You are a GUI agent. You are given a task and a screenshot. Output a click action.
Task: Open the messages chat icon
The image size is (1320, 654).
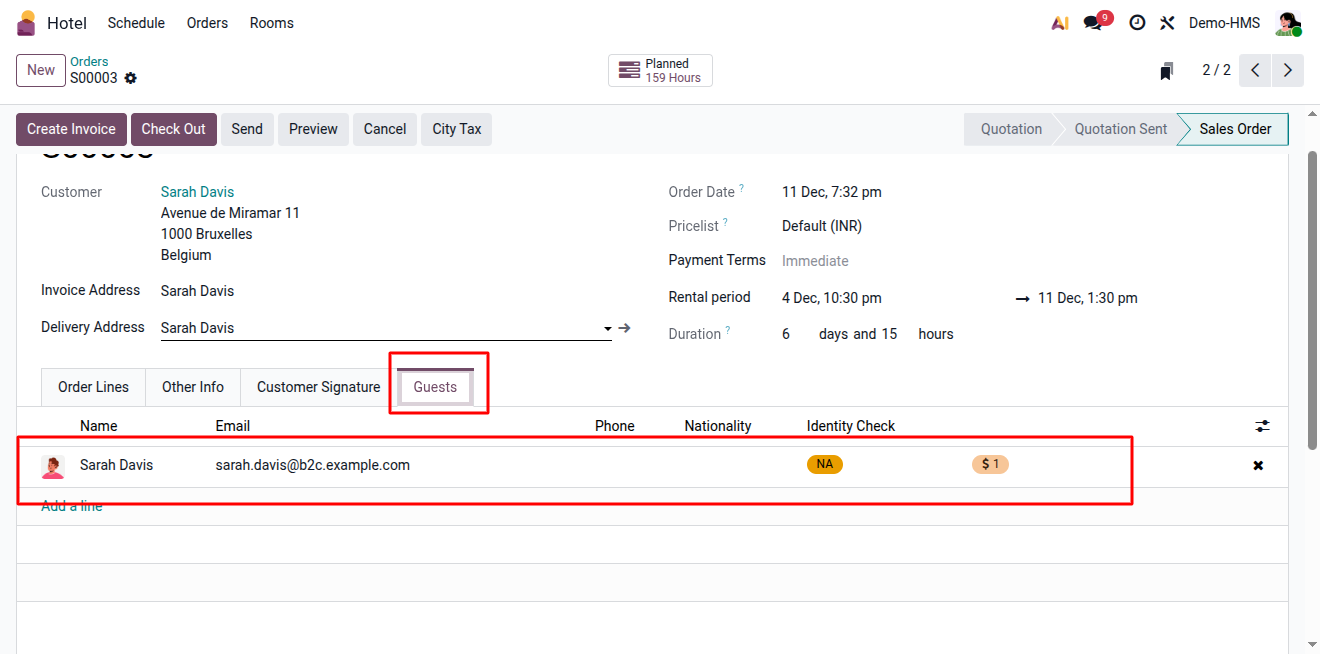point(1094,23)
